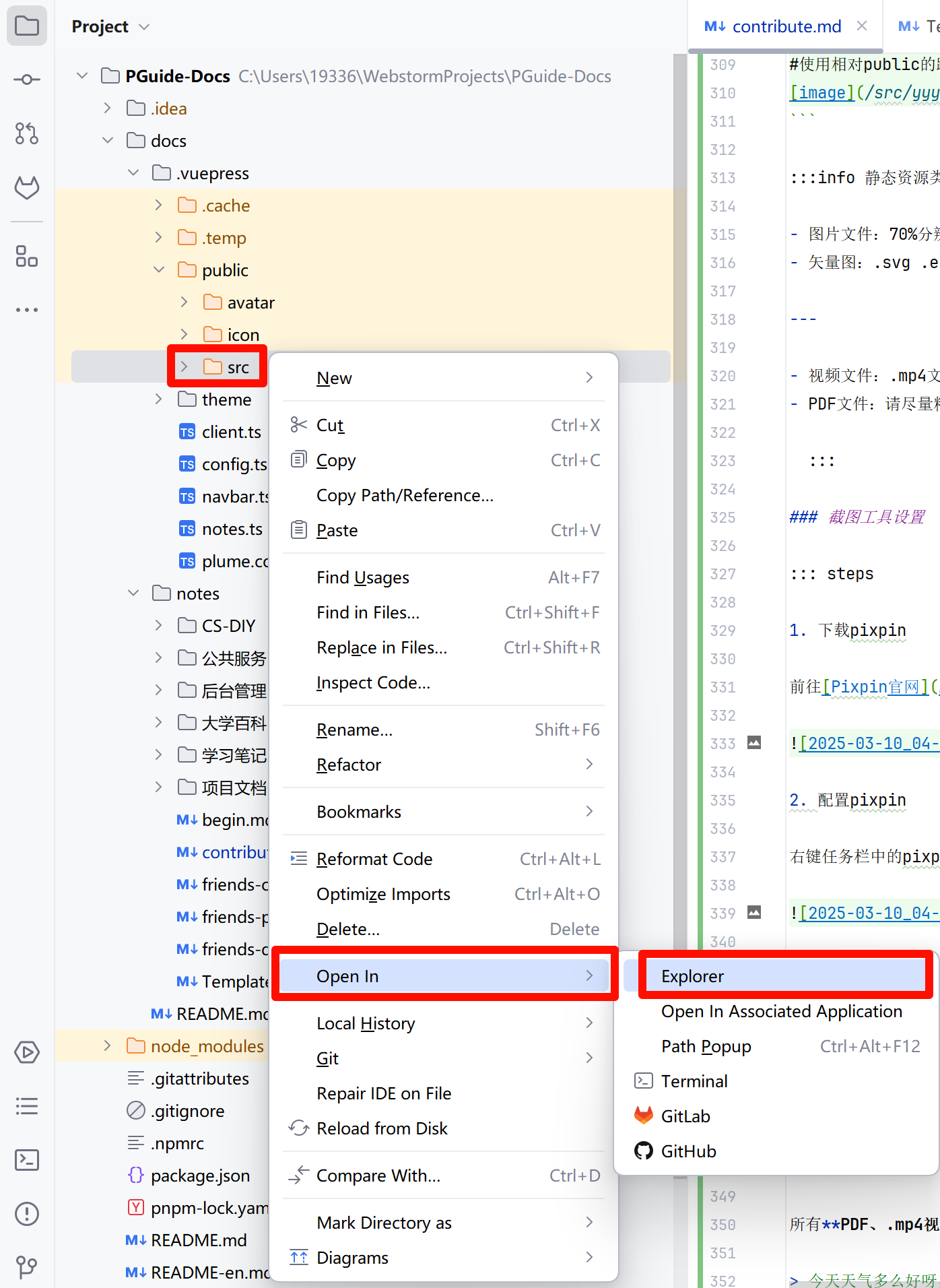The image size is (940, 1288).
Task: Choose Copy Path/Reference from context menu
Action: click(405, 495)
